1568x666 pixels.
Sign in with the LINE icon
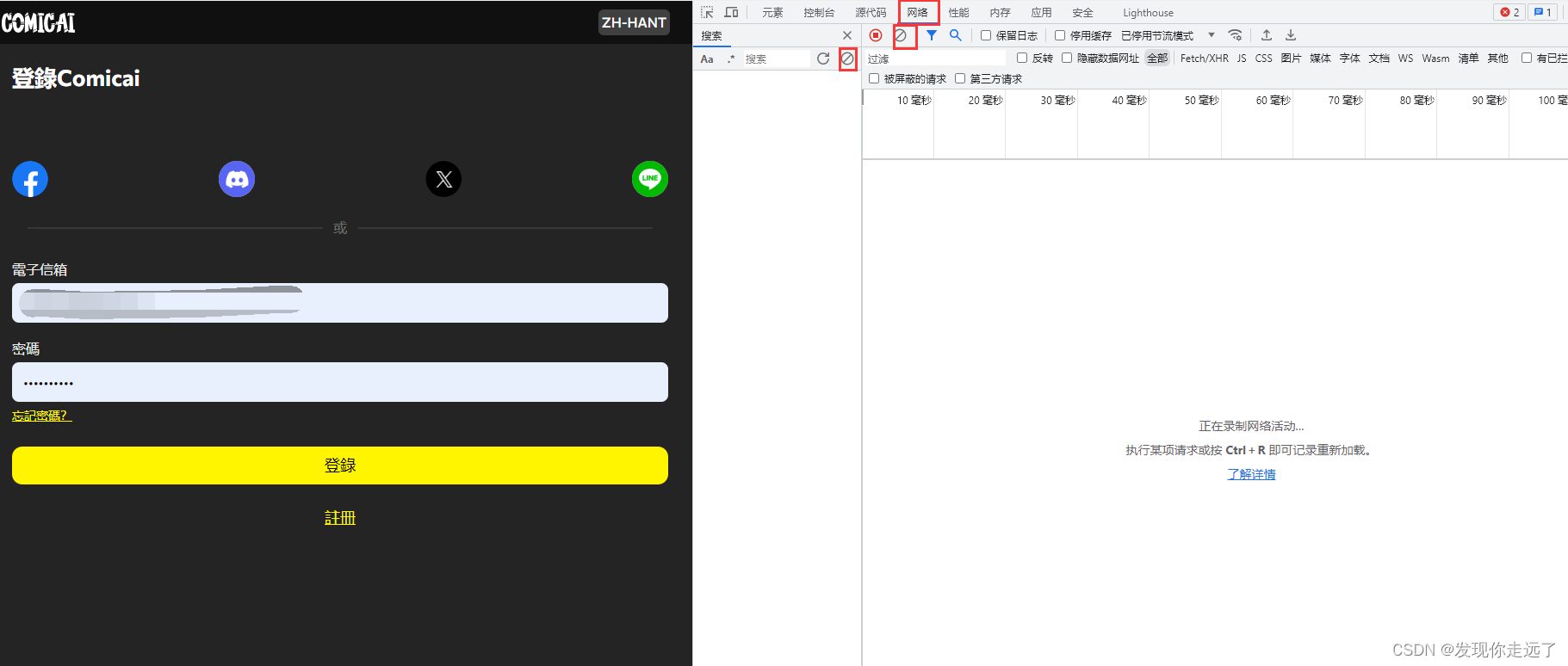tap(650, 179)
